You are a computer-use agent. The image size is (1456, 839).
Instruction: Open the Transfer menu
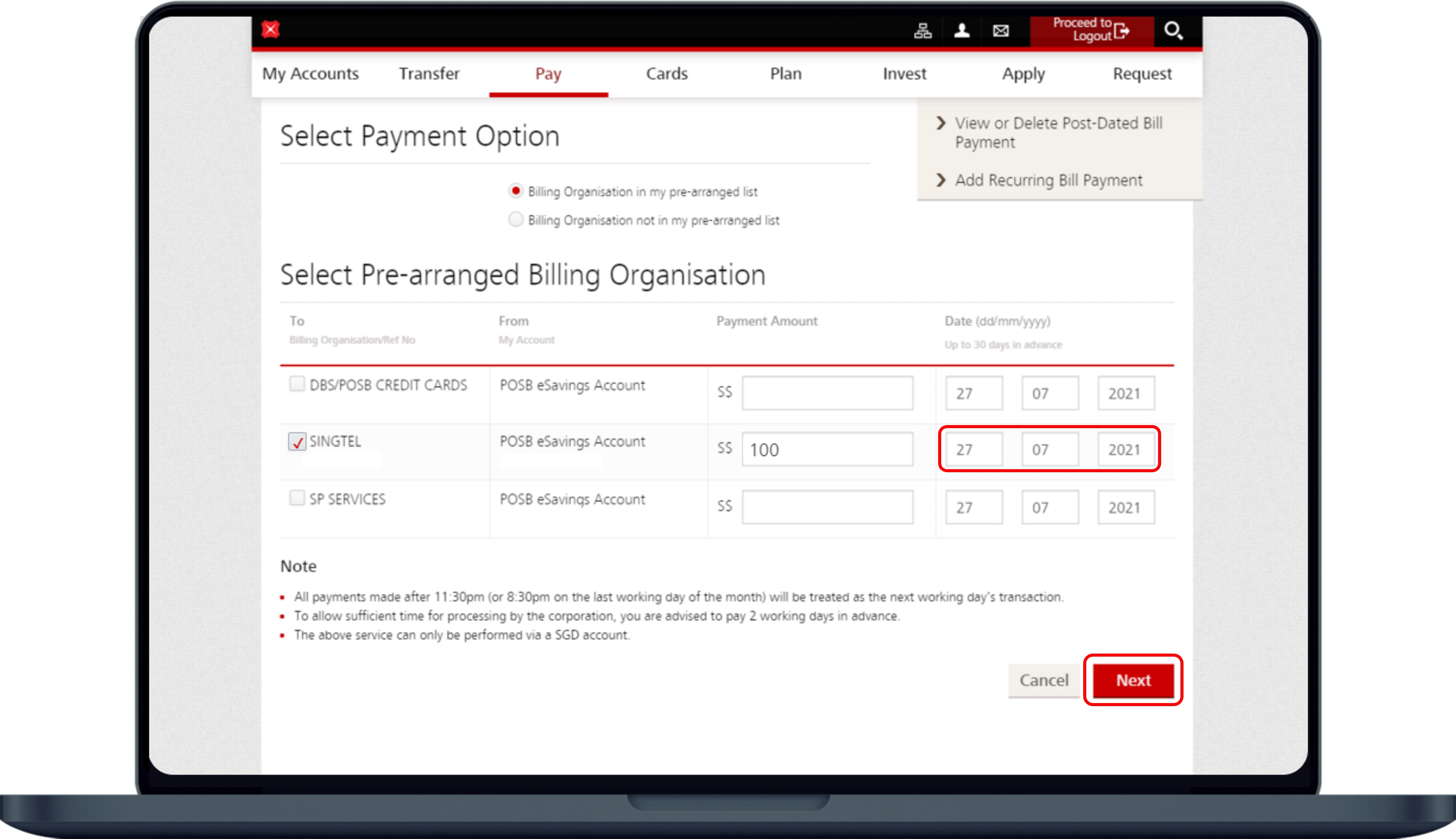[429, 74]
